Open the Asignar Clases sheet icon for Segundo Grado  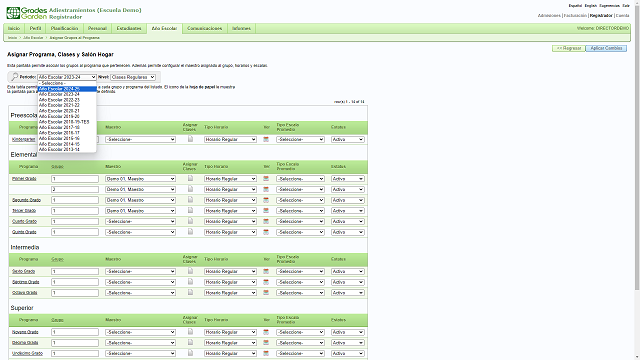tap(190, 200)
